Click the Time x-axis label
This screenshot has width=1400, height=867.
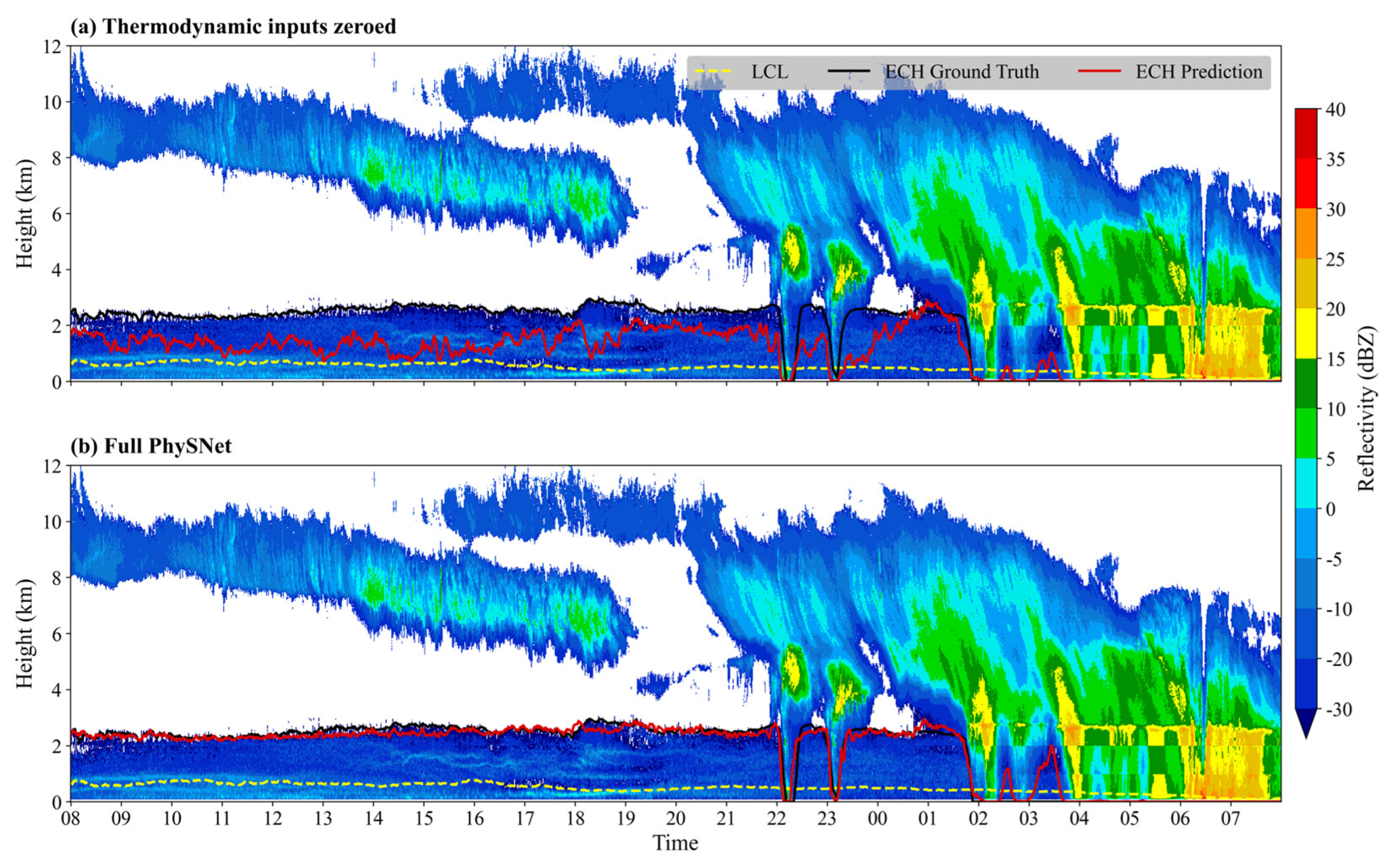click(675, 843)
